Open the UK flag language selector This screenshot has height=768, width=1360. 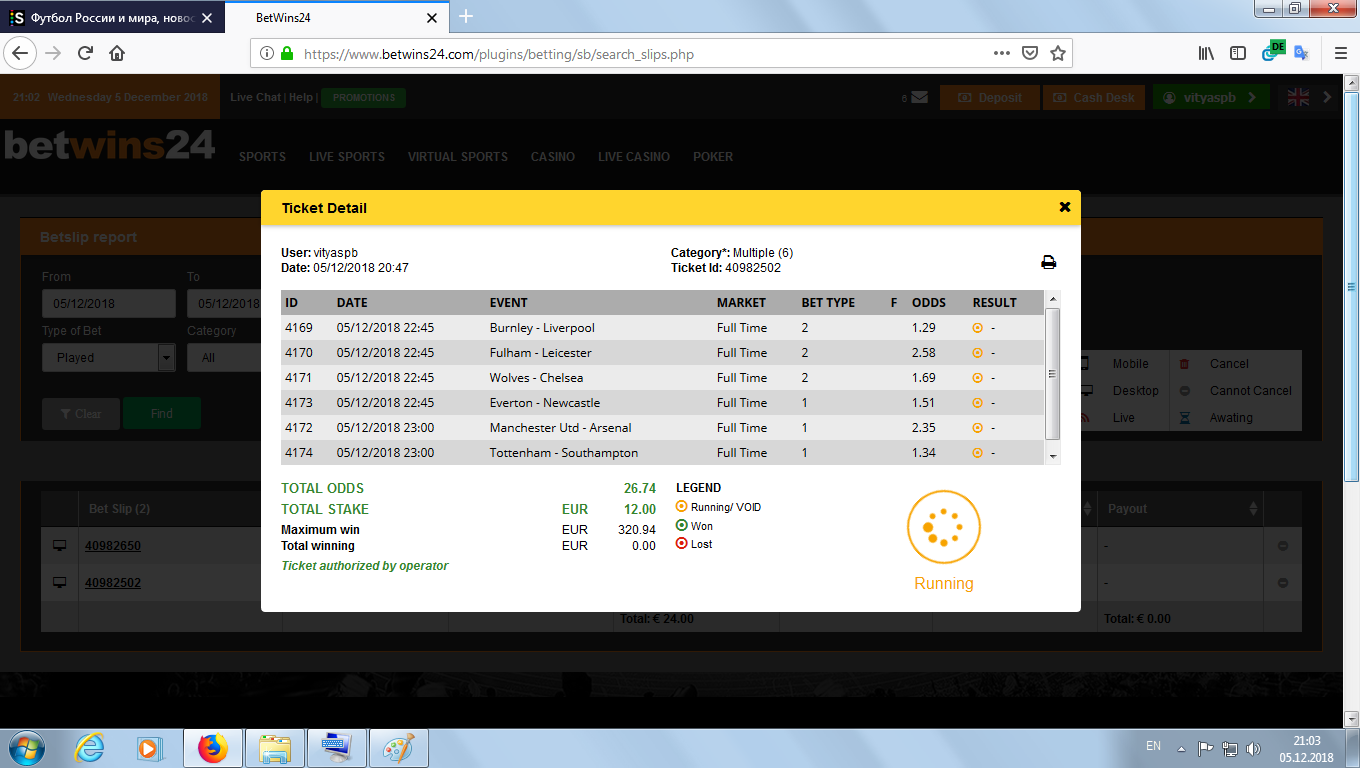click(x=1298, y=97)
